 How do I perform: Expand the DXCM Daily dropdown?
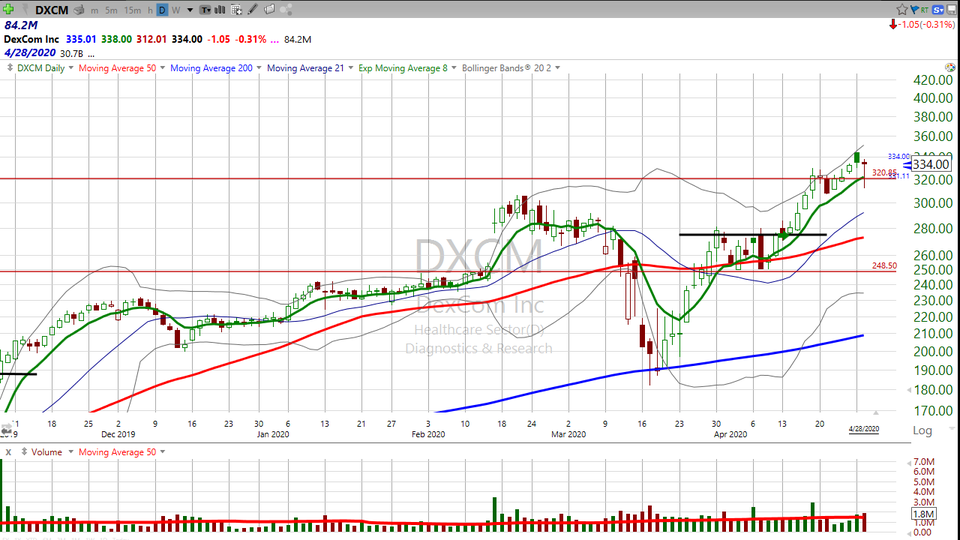pyautogui.click(x=71, y=68)
